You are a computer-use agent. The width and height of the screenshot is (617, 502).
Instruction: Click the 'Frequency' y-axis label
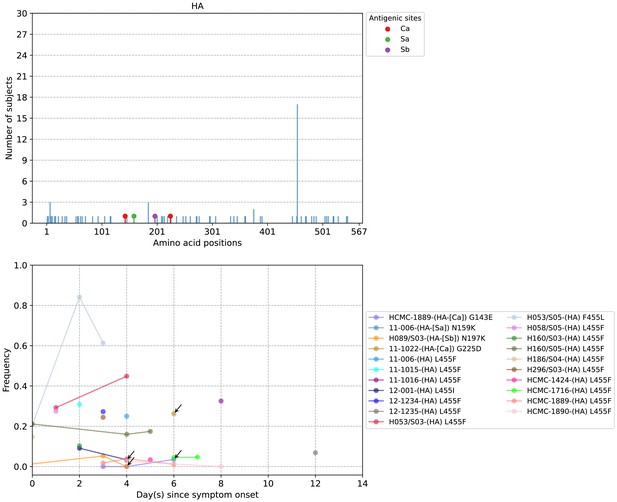click(x=6, y=370)
